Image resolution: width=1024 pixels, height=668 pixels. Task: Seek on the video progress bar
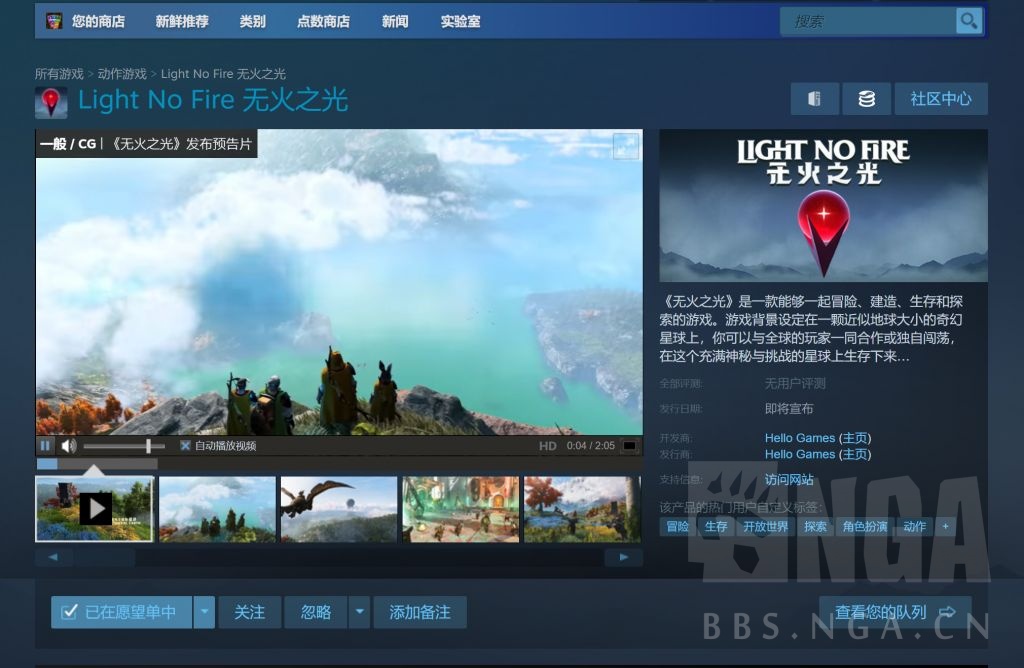point(339,463)
